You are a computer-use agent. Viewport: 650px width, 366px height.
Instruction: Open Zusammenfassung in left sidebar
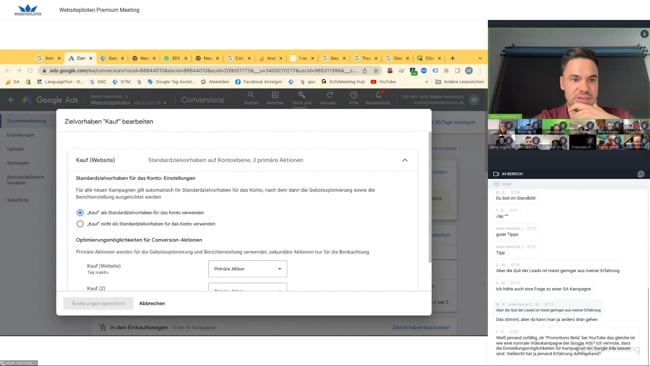pos(27,121)
